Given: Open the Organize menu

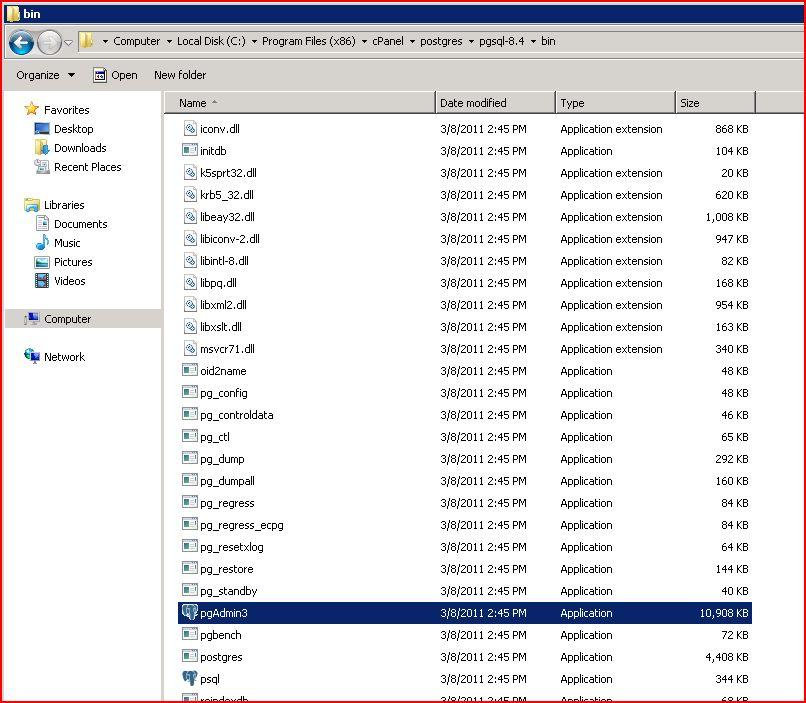Looking at the screenshot, I should coord(45,75).
